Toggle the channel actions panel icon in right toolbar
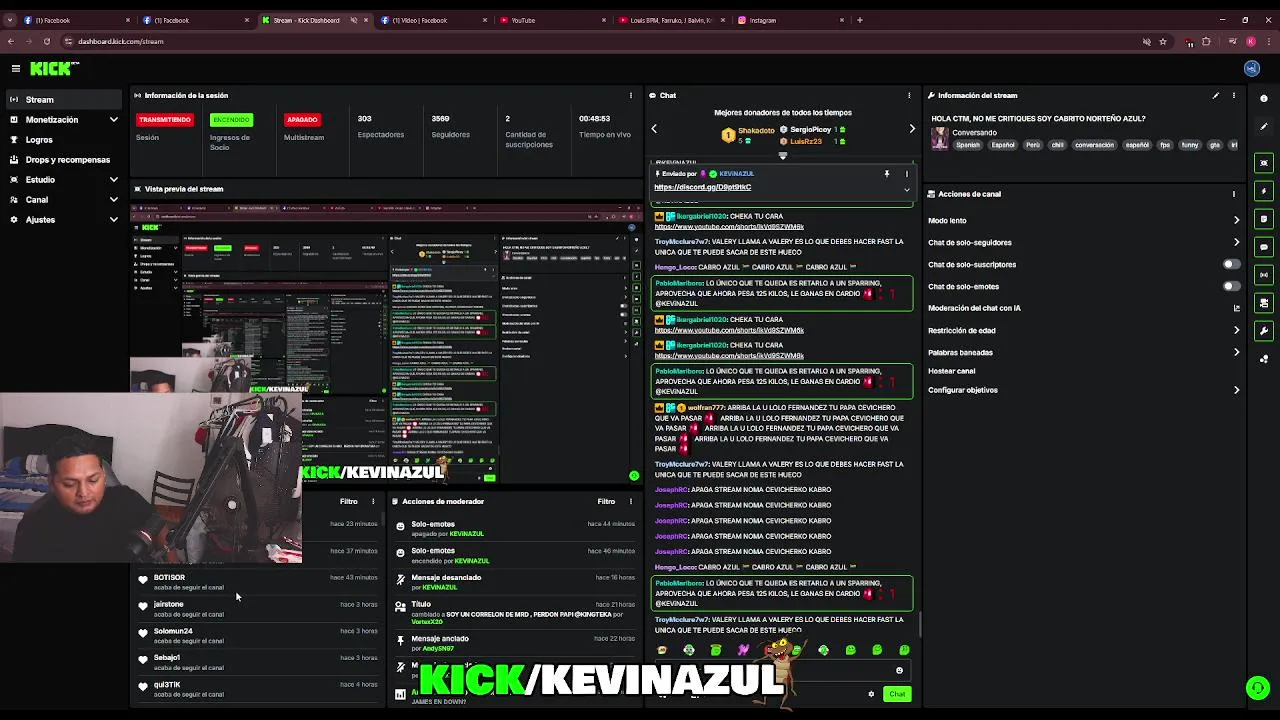This screenshot has height=720, width=1280. tap(1264, 303)
